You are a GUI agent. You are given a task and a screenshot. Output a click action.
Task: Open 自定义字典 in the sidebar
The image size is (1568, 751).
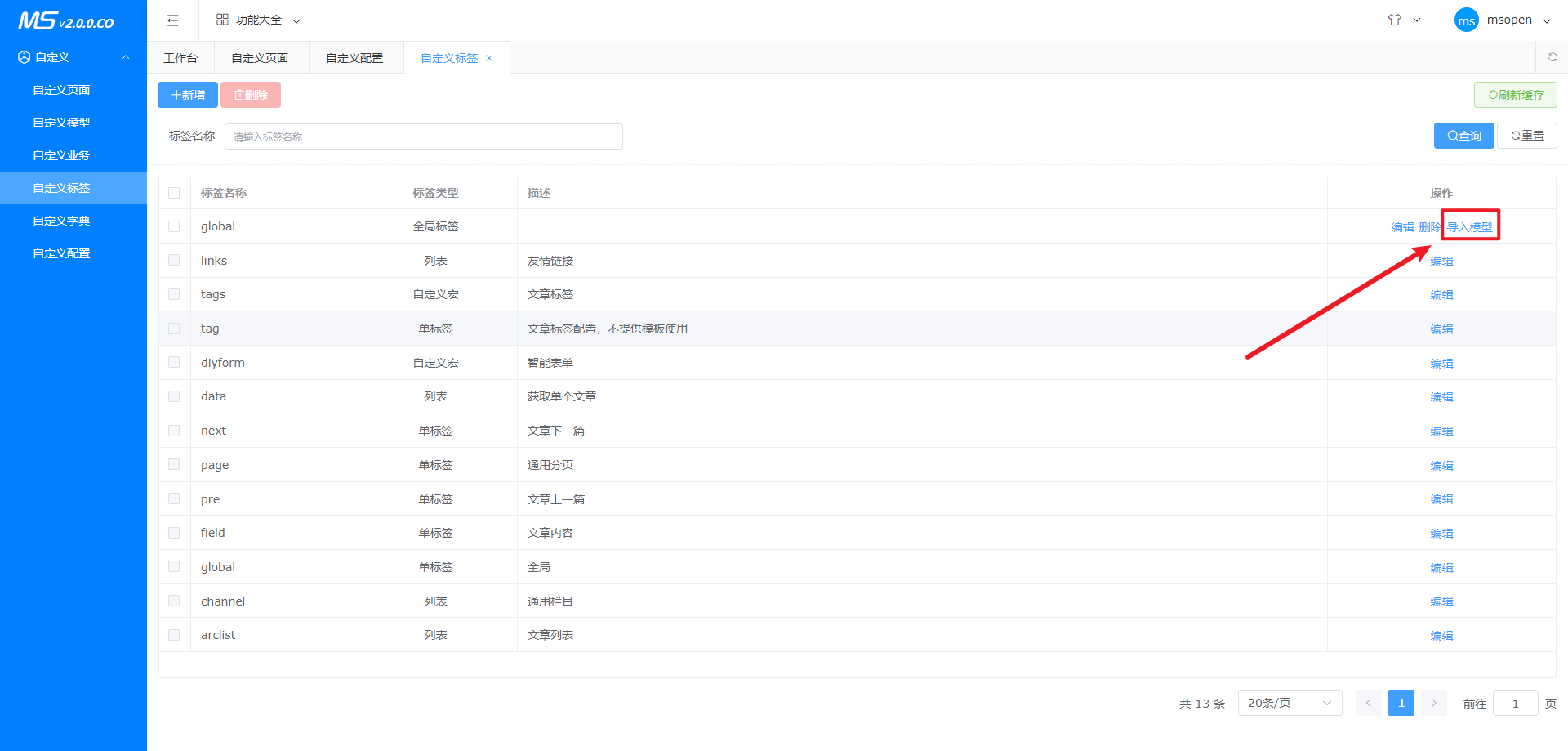pyautogui.click(x=61, y=221)
